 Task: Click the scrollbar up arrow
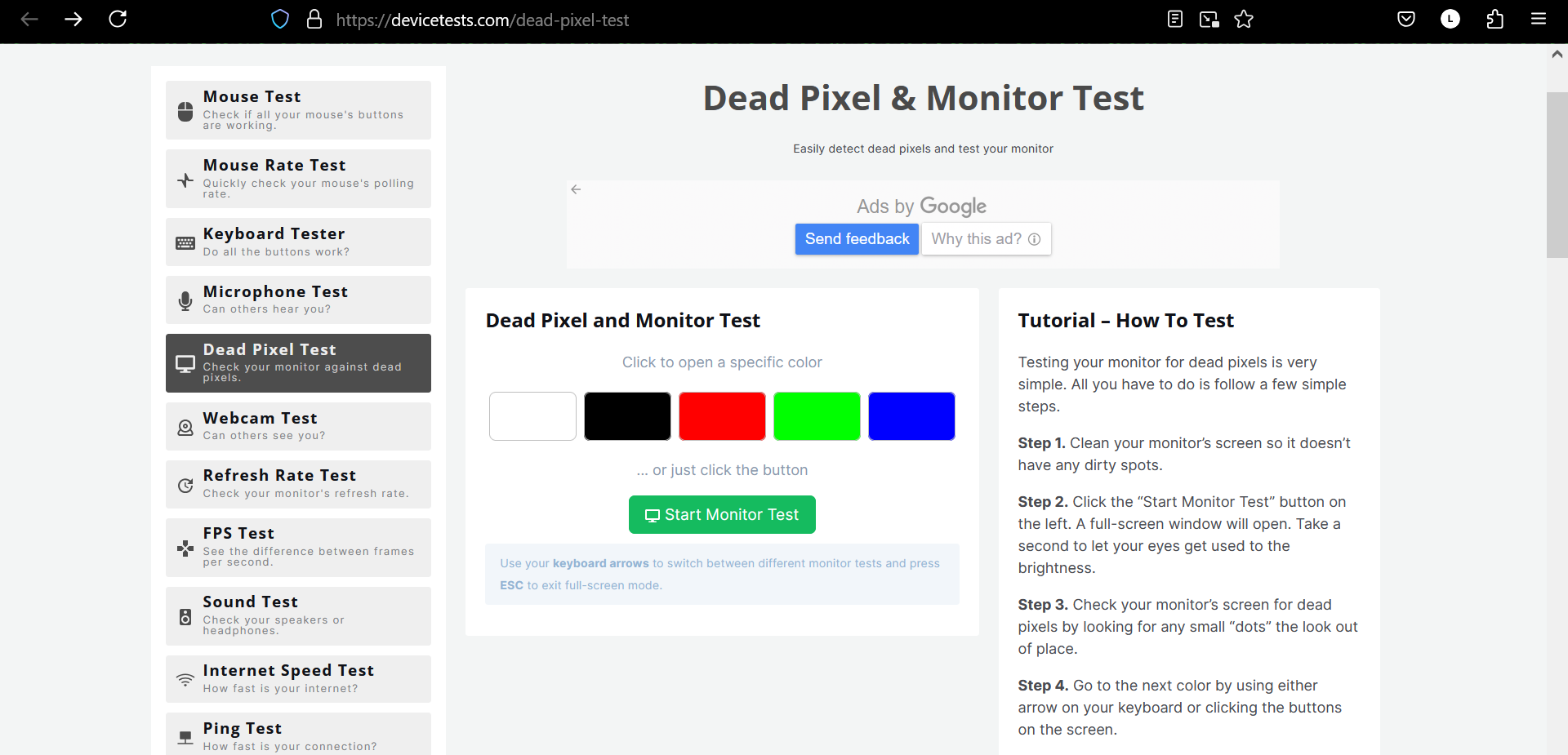(1557, 55)
